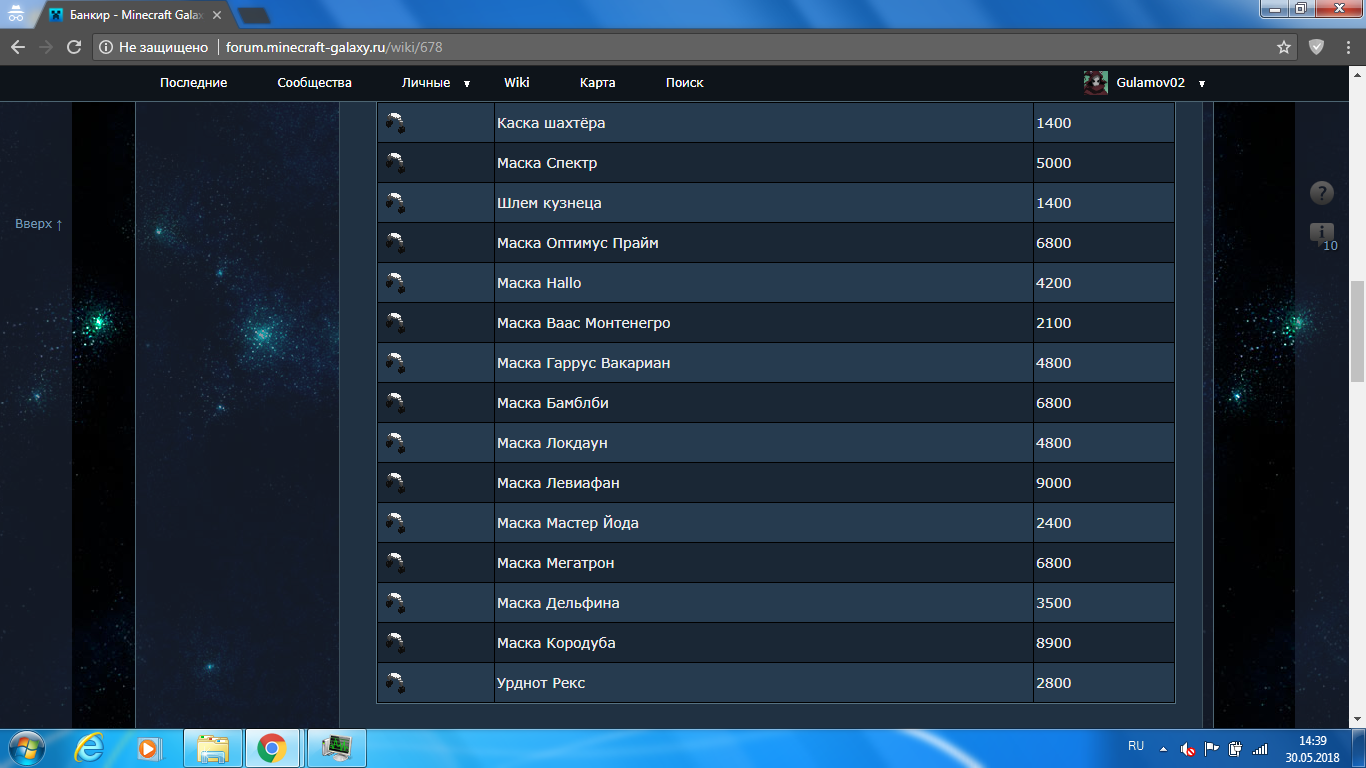This screenshot has width=1366, height=768.
Task: Click the reload page icon
Action: point(73,47)
